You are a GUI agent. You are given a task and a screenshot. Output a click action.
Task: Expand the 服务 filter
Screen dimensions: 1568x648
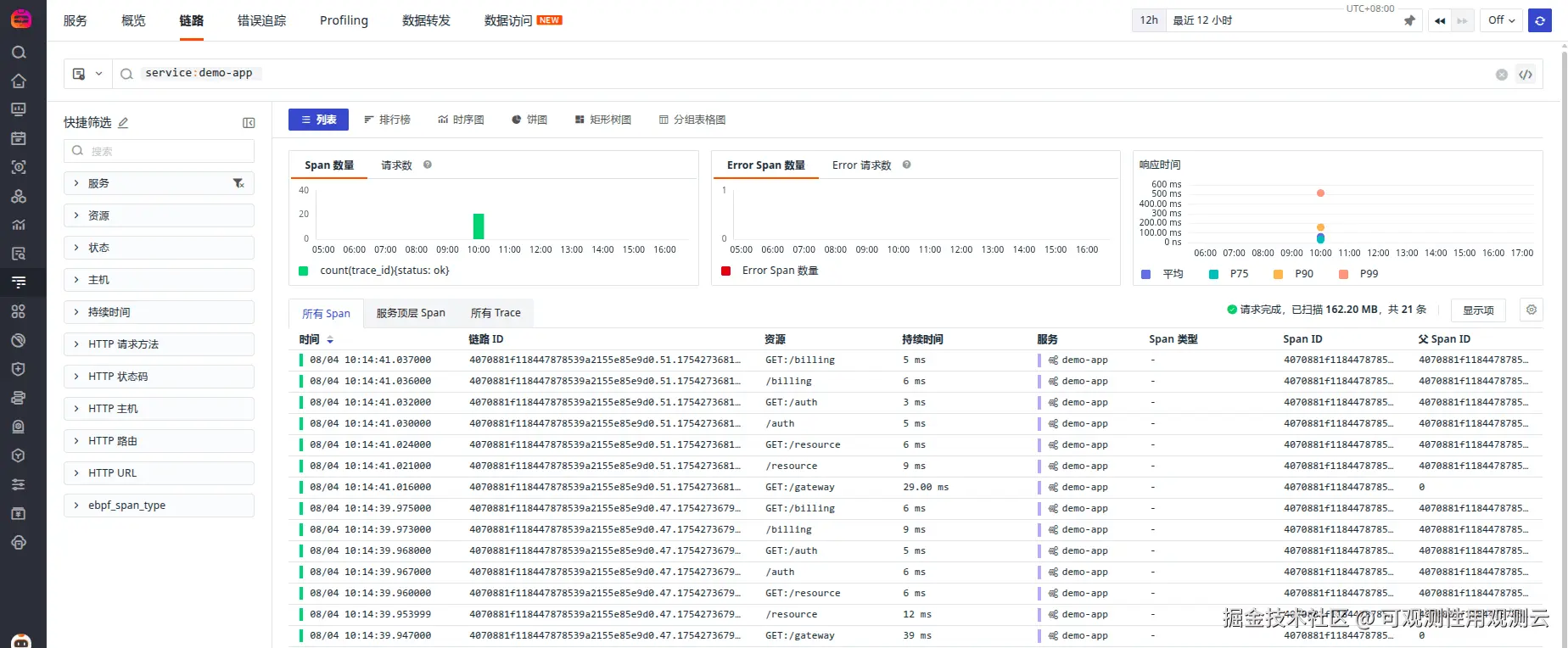(x=159, y=183)
